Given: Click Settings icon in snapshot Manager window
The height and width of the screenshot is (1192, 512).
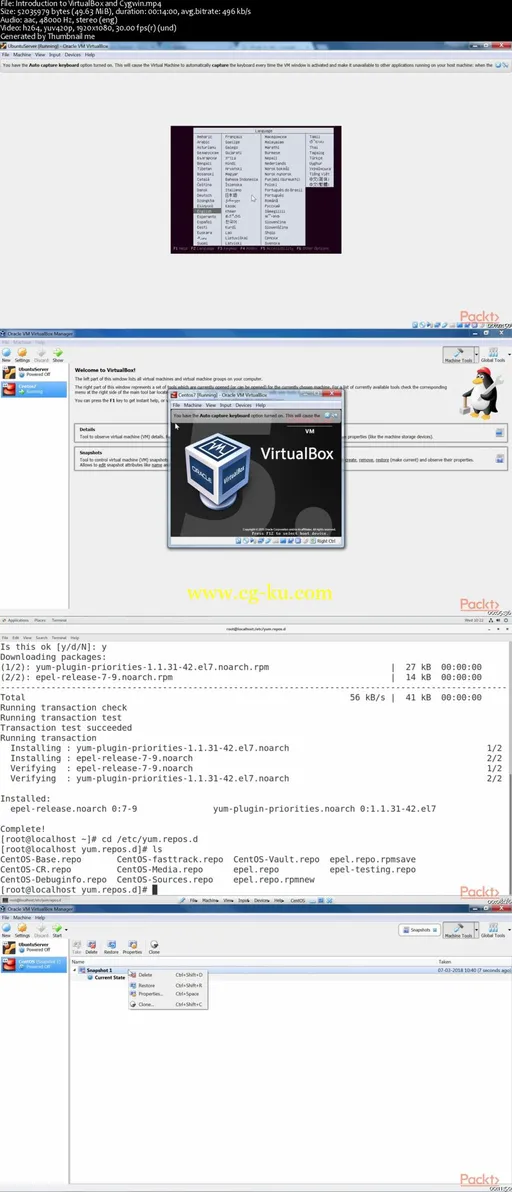Looking at the screenshot, I should (22, 930).
